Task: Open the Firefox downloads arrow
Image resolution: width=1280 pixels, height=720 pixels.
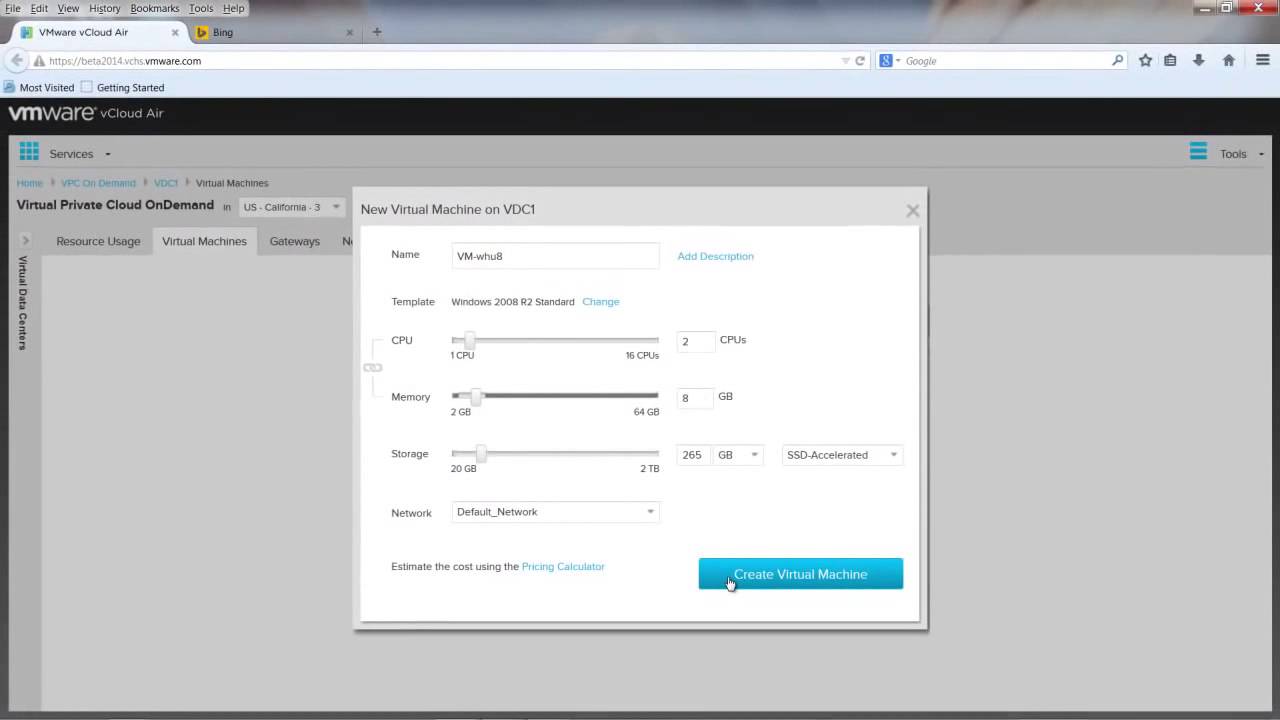Action: coord(1198,60)
